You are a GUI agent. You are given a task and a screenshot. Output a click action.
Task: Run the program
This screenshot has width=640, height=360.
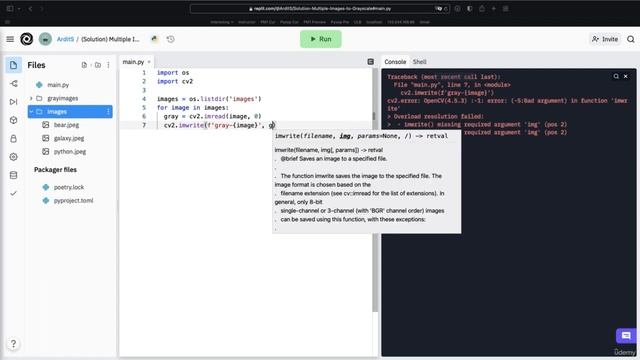coord(321,39)
